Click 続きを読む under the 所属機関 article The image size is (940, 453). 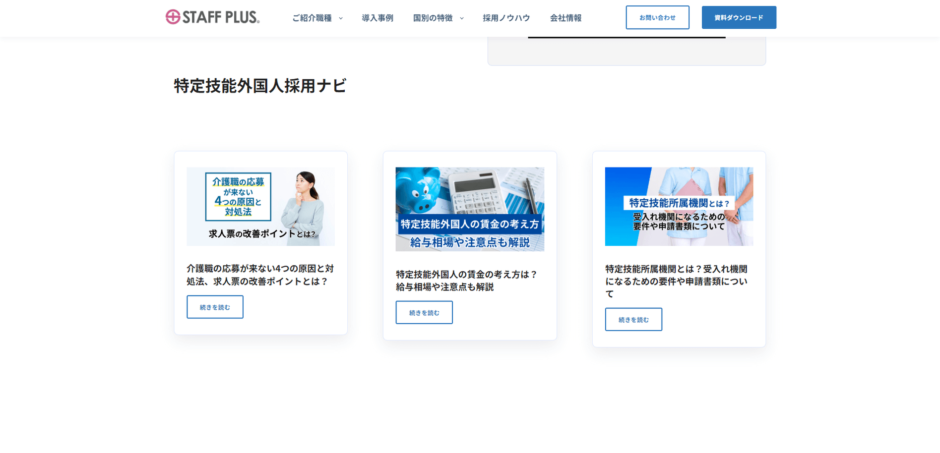[633, 319]
